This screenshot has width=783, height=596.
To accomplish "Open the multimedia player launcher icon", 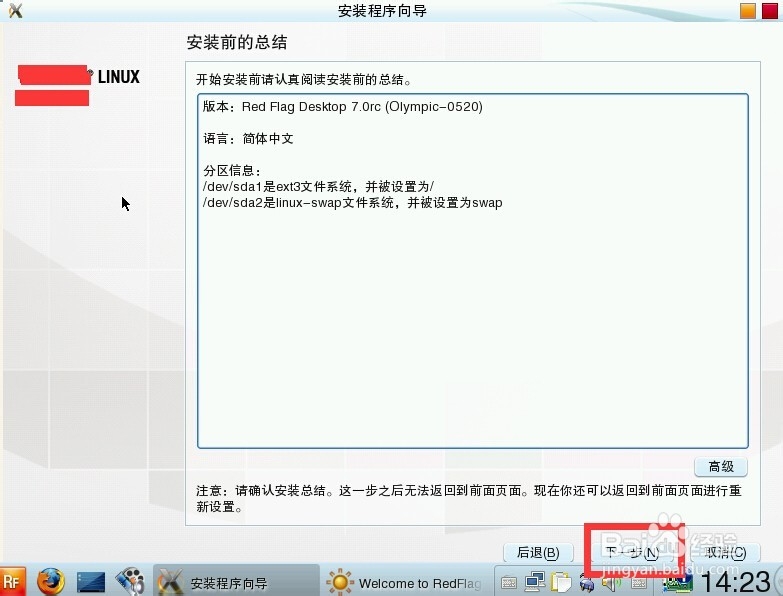I will [x=130, y=582].
